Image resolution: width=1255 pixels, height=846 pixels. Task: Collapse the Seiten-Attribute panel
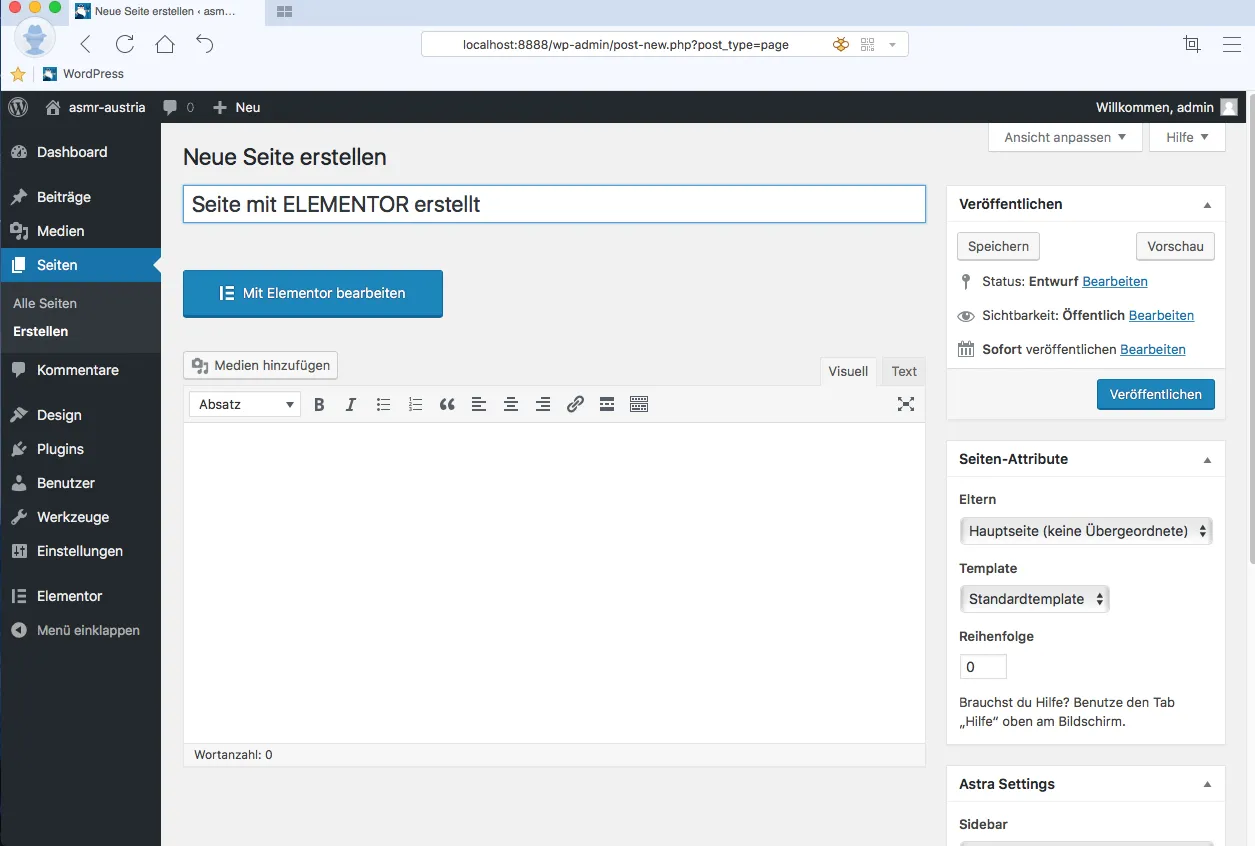click(1207, 460)
